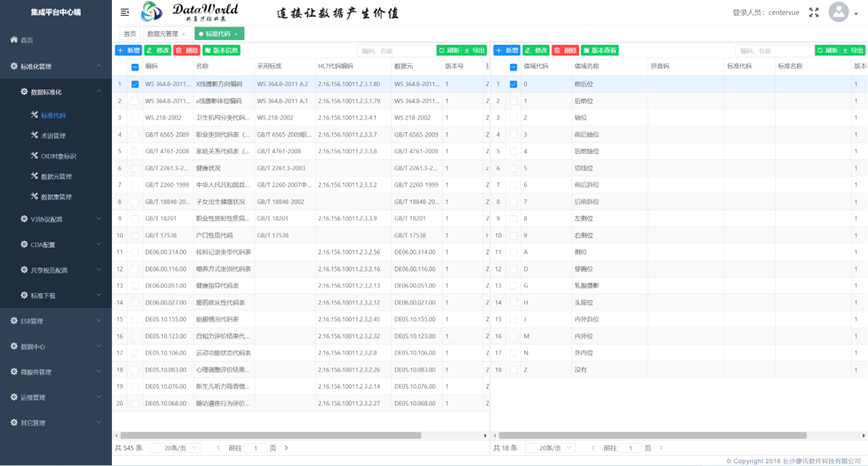Click the gear icon beside ESB管理
Viewport: 868px width, 466px height.
14,320
